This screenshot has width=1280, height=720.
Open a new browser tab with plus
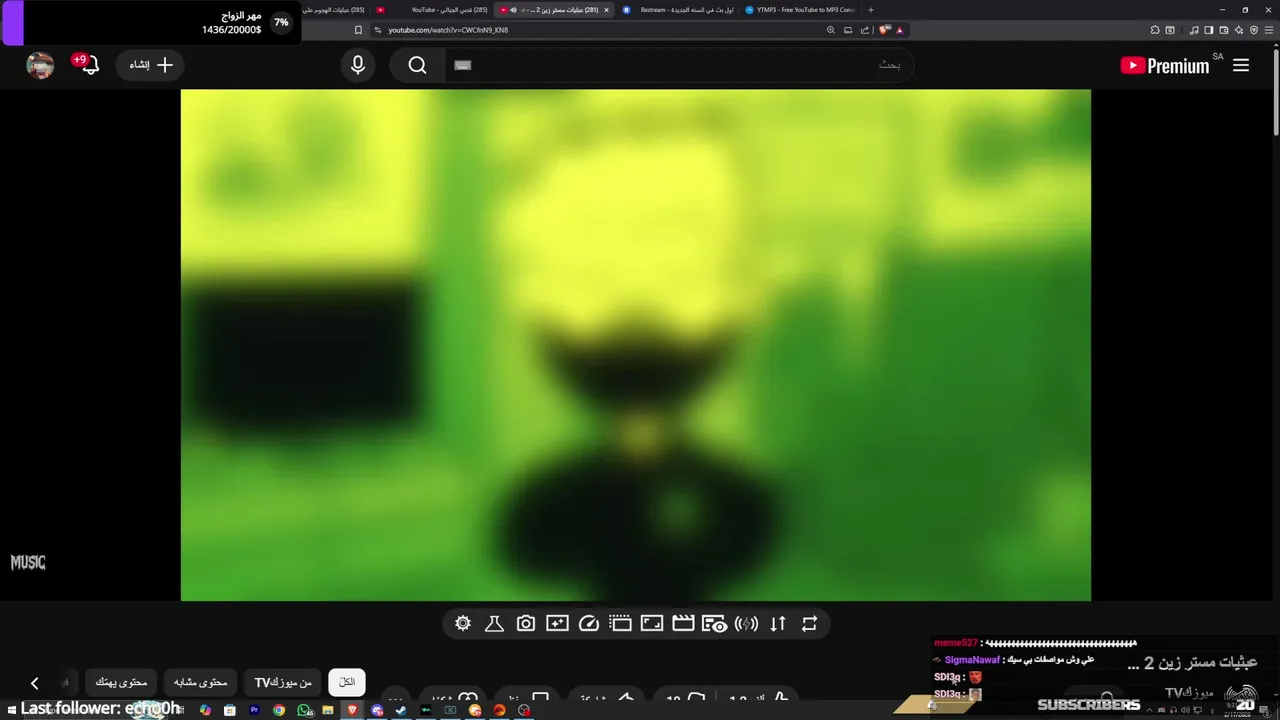tap(871, 10)
